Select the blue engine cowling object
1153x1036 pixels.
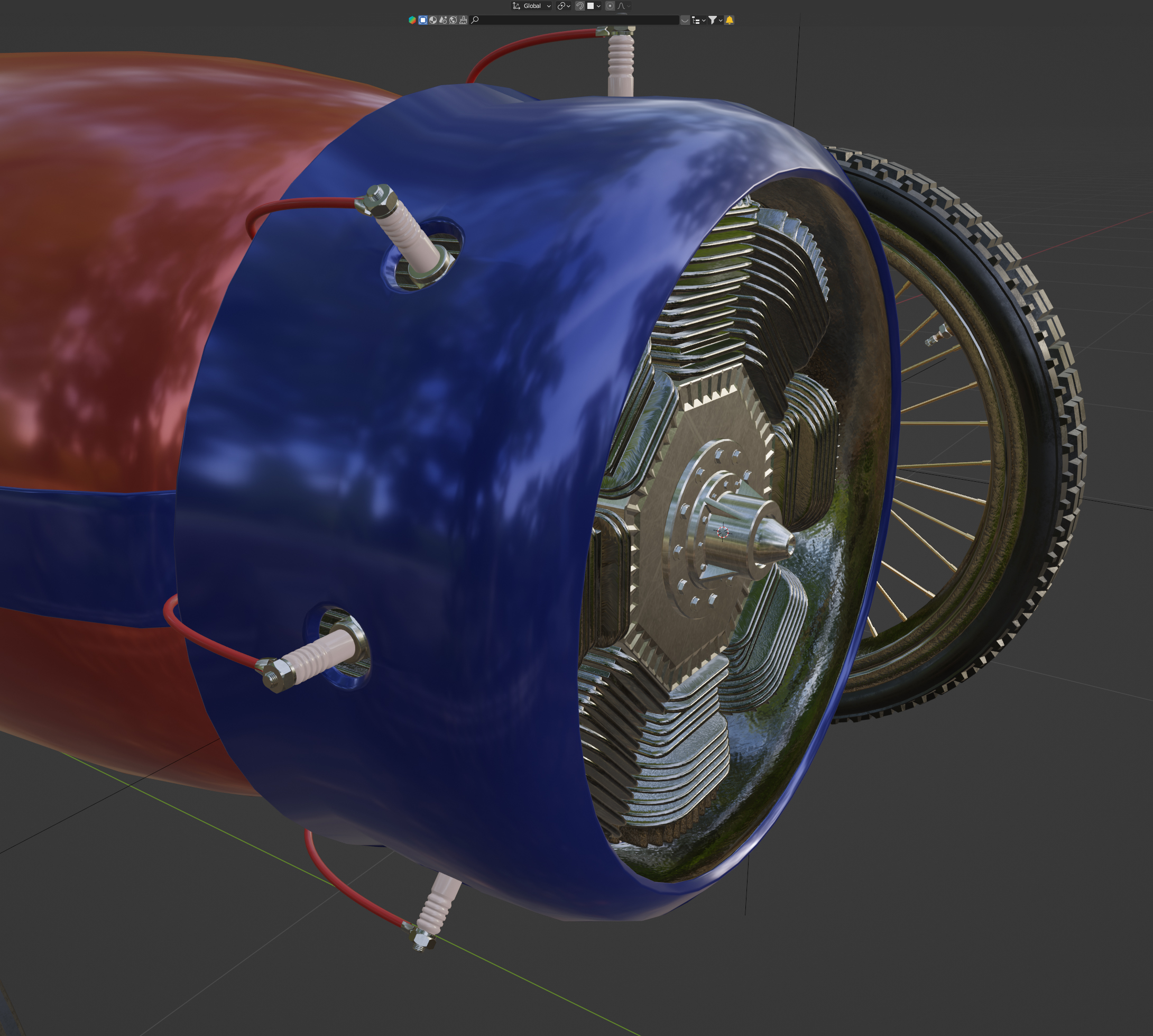(x=399, y=455)
